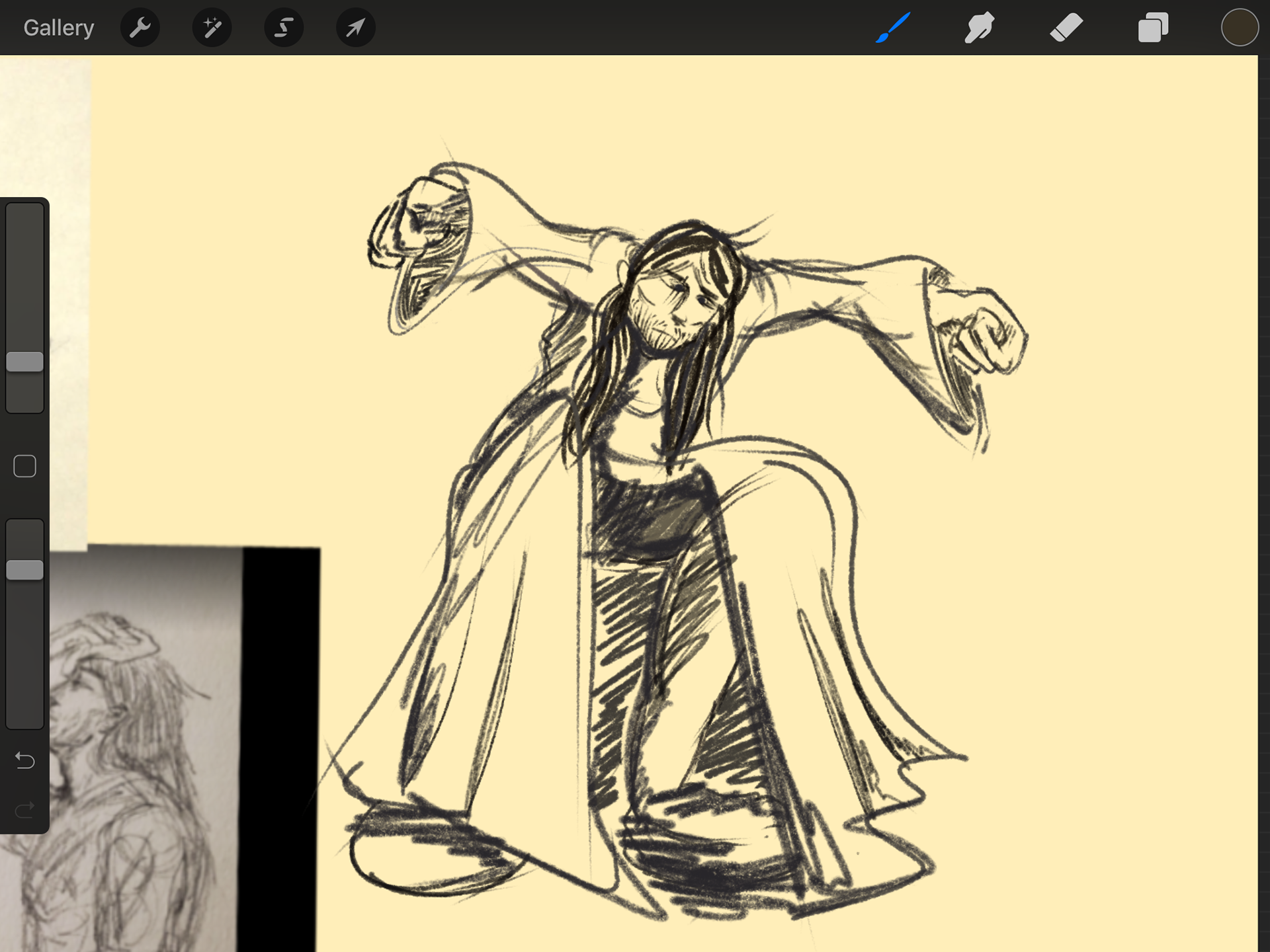Click the brush opacity slider handle

point(25,570)
